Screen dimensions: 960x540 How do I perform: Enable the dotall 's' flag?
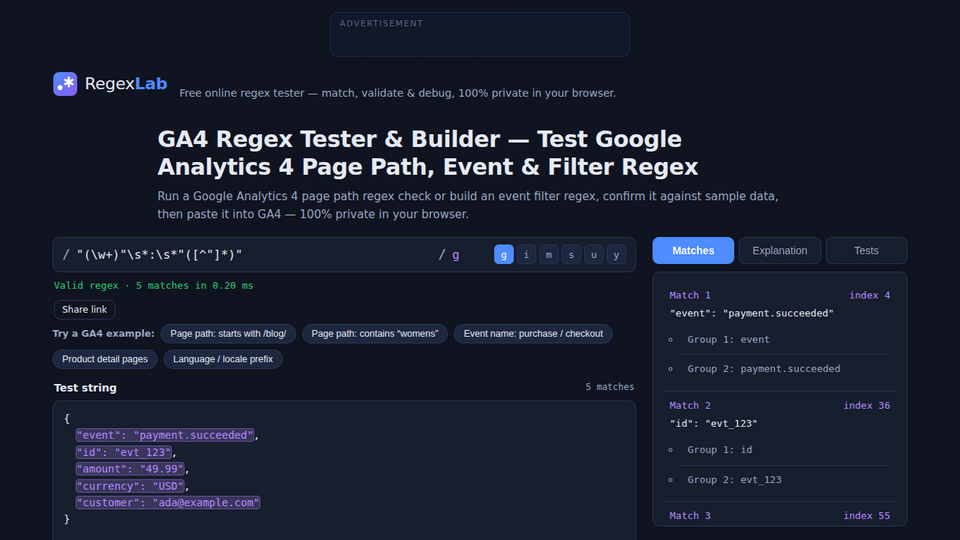tap(571, 255)
